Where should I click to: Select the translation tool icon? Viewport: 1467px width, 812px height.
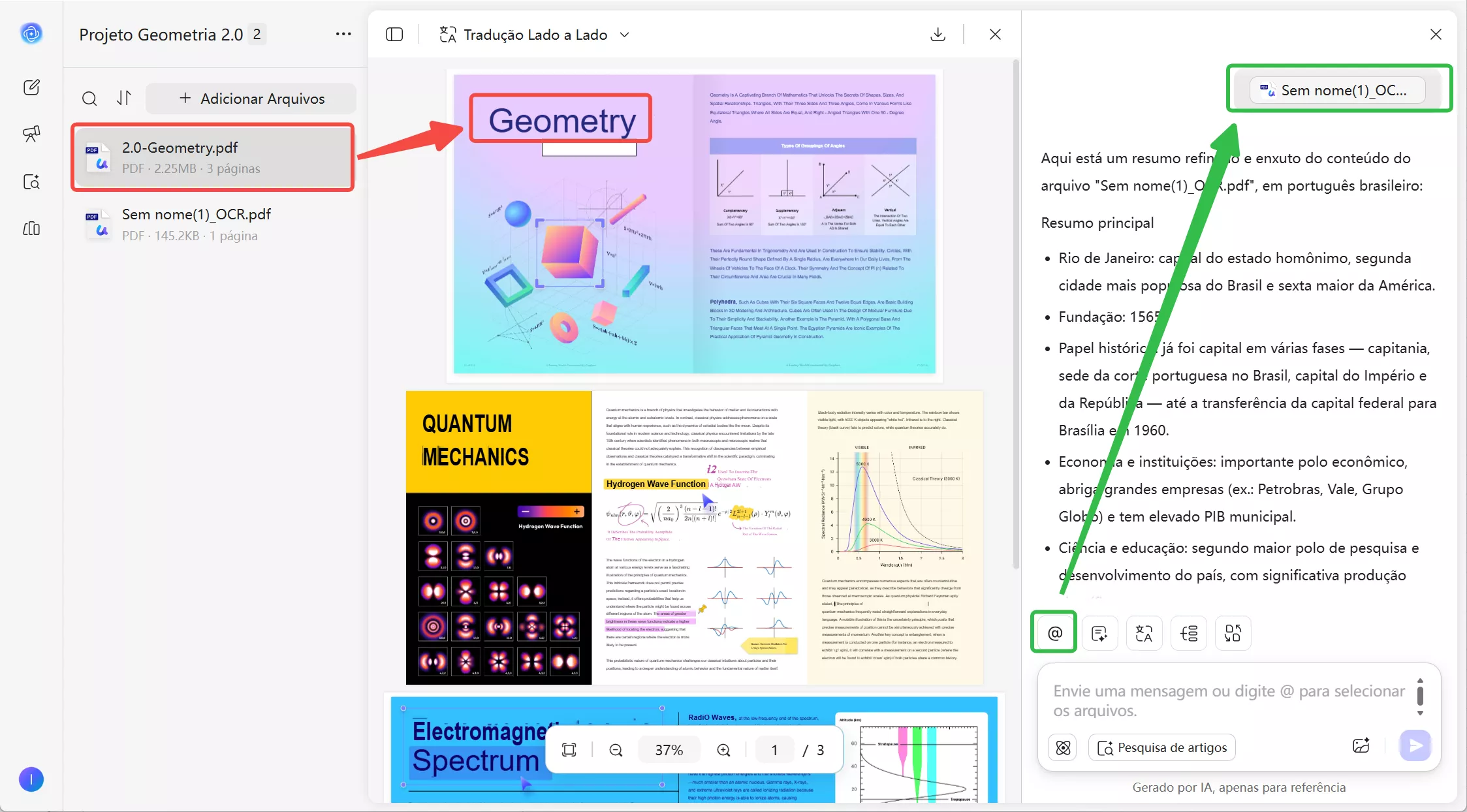1144,632
